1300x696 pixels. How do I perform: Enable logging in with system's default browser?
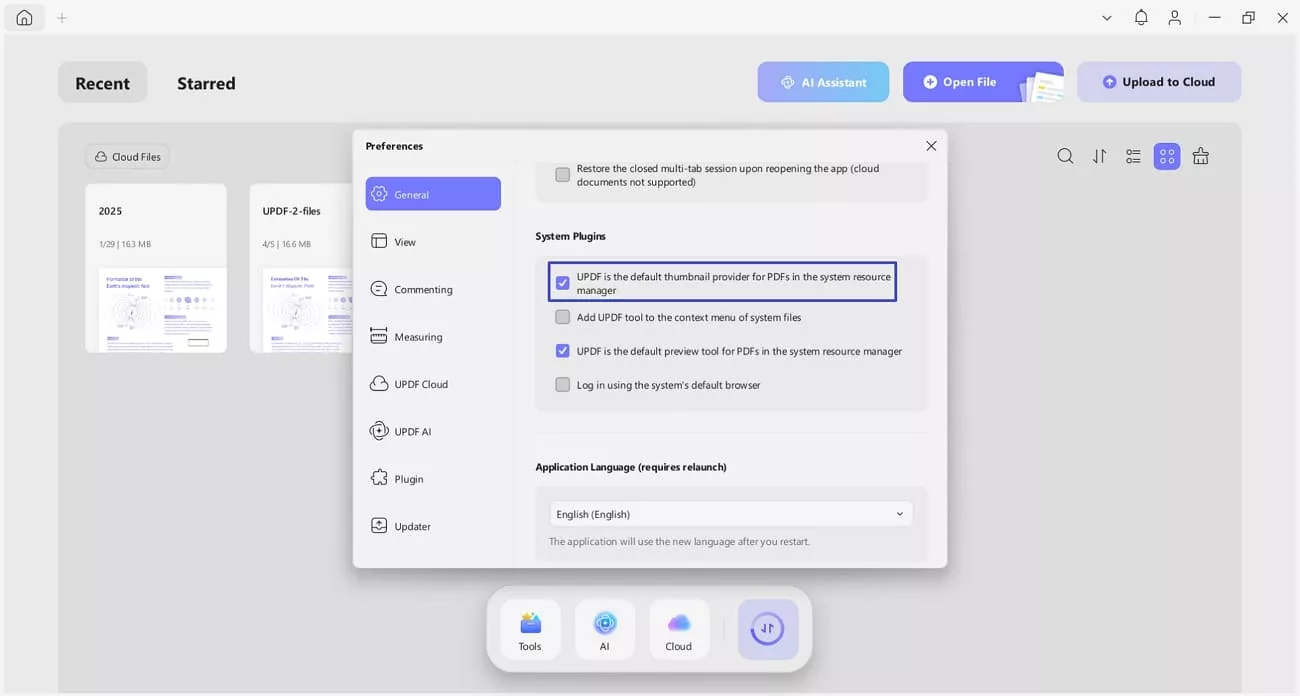coord(562,384)
